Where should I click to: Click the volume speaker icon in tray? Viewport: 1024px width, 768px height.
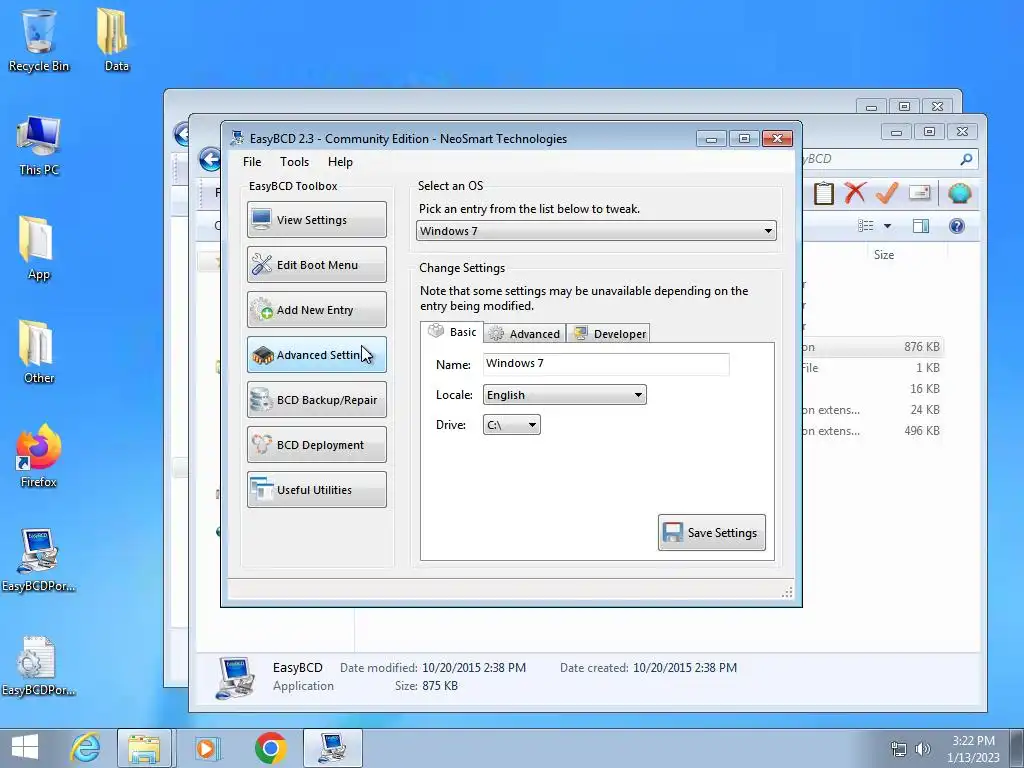(923, 749)
